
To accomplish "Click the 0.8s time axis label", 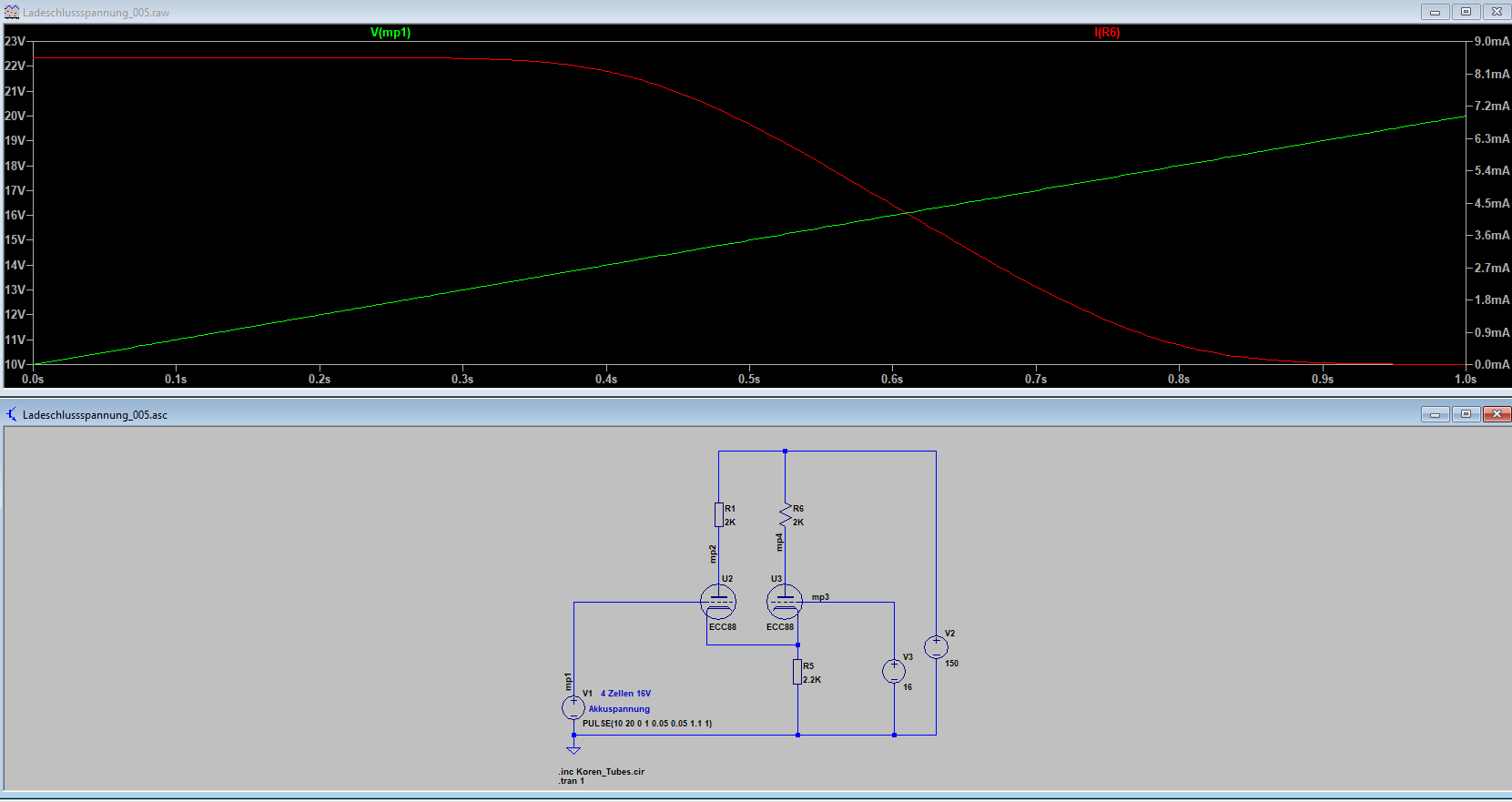I will click(1179, 379).
